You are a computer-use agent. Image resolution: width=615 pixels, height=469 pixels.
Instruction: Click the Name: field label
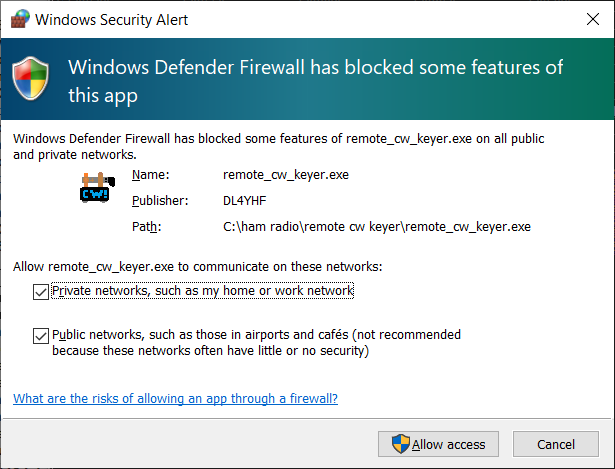point(150,175)
